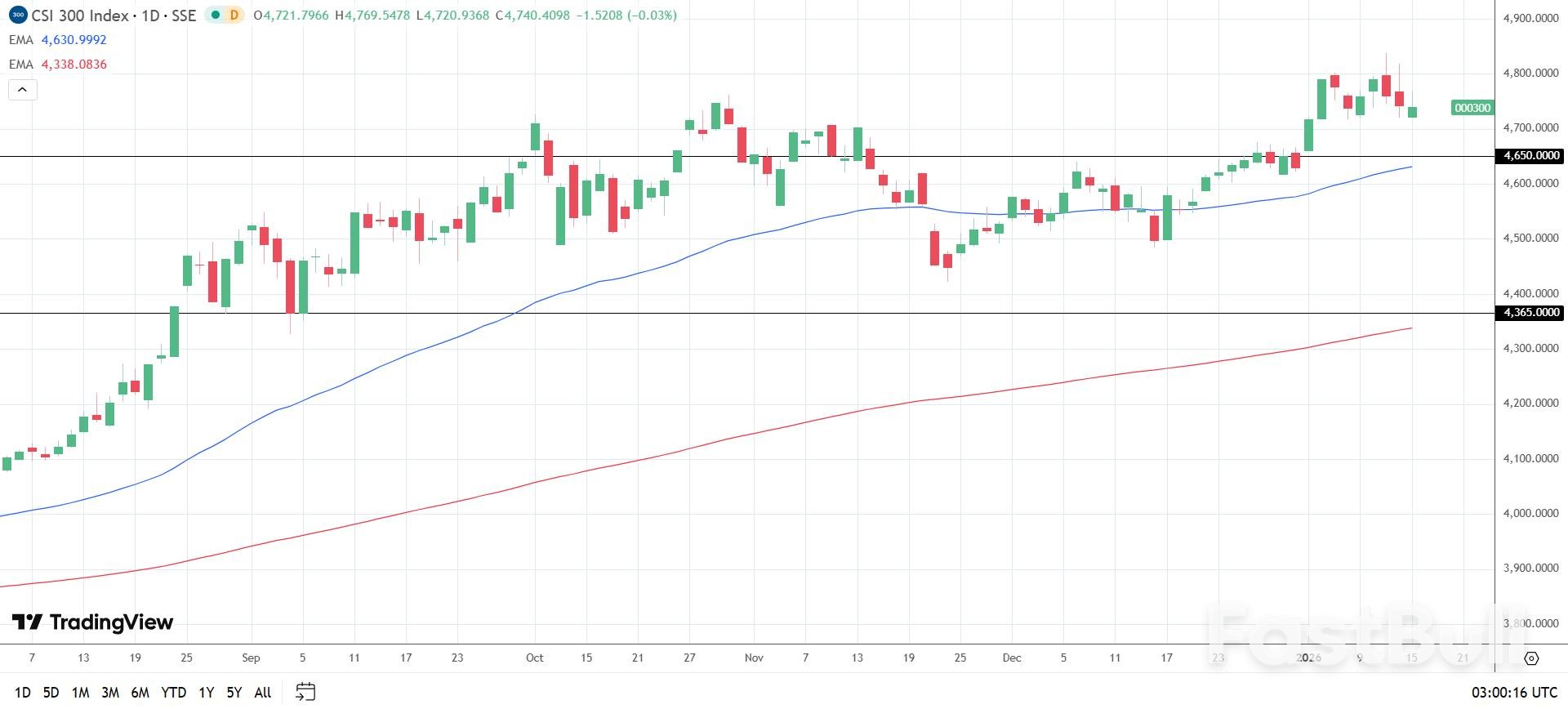
Task: Switch to 1M time range
Action: pyautogui.click(x=80, y=693)
